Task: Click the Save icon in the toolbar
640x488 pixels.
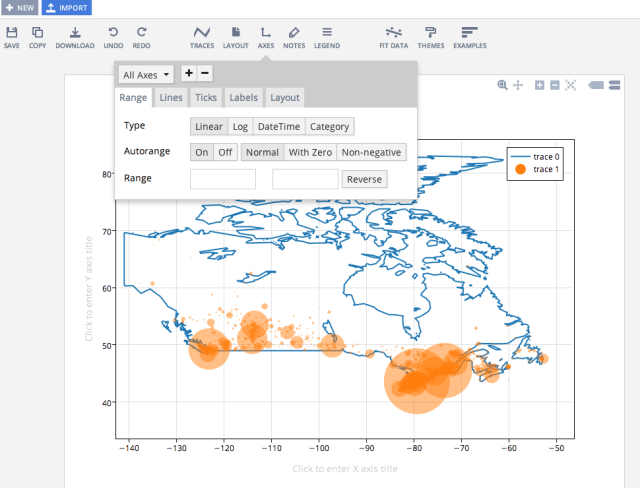Action: coord(12,37)
